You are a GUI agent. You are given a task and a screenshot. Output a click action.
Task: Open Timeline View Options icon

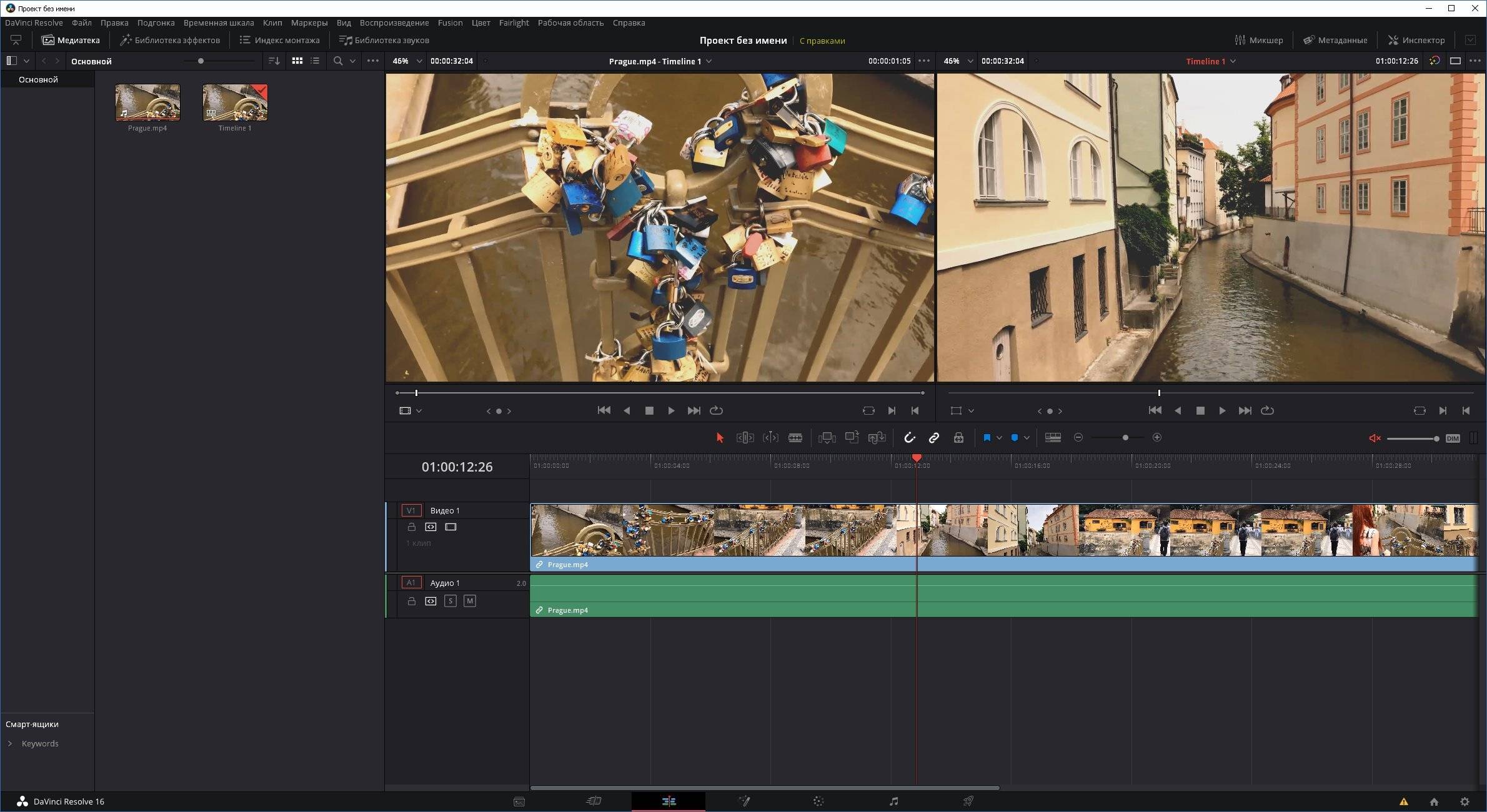pyautogui.click(x=1053, y=438)
